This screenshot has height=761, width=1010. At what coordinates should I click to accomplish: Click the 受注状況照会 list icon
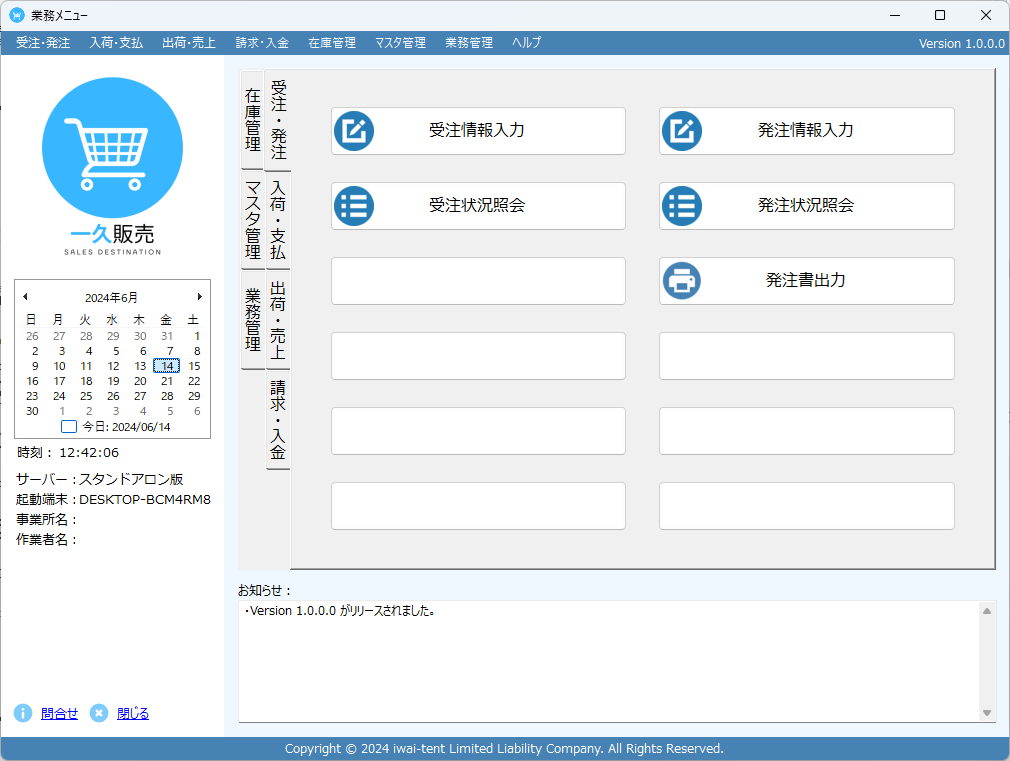tap(354, 206)
